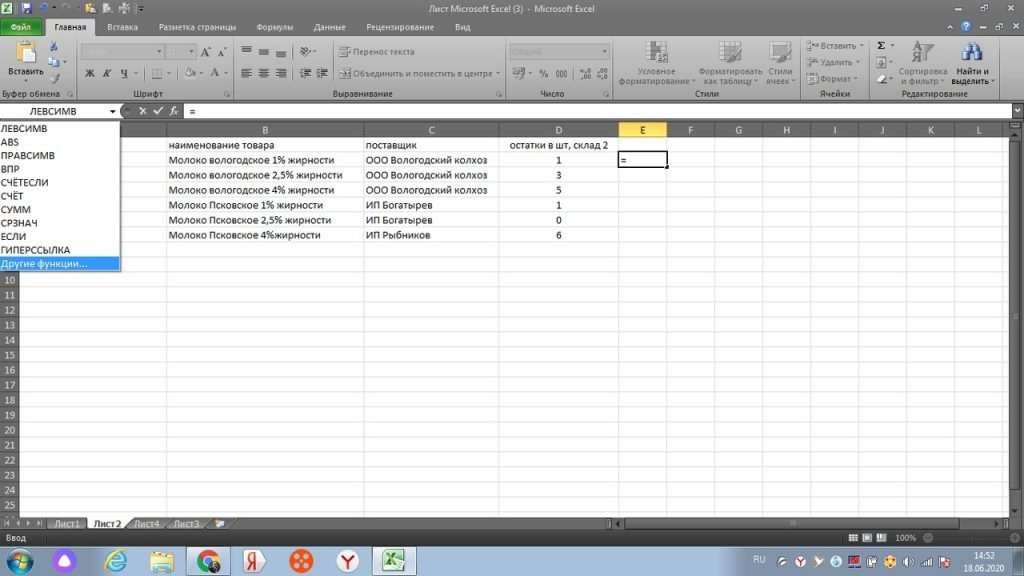Click the increase indent icon

point(322,74)
